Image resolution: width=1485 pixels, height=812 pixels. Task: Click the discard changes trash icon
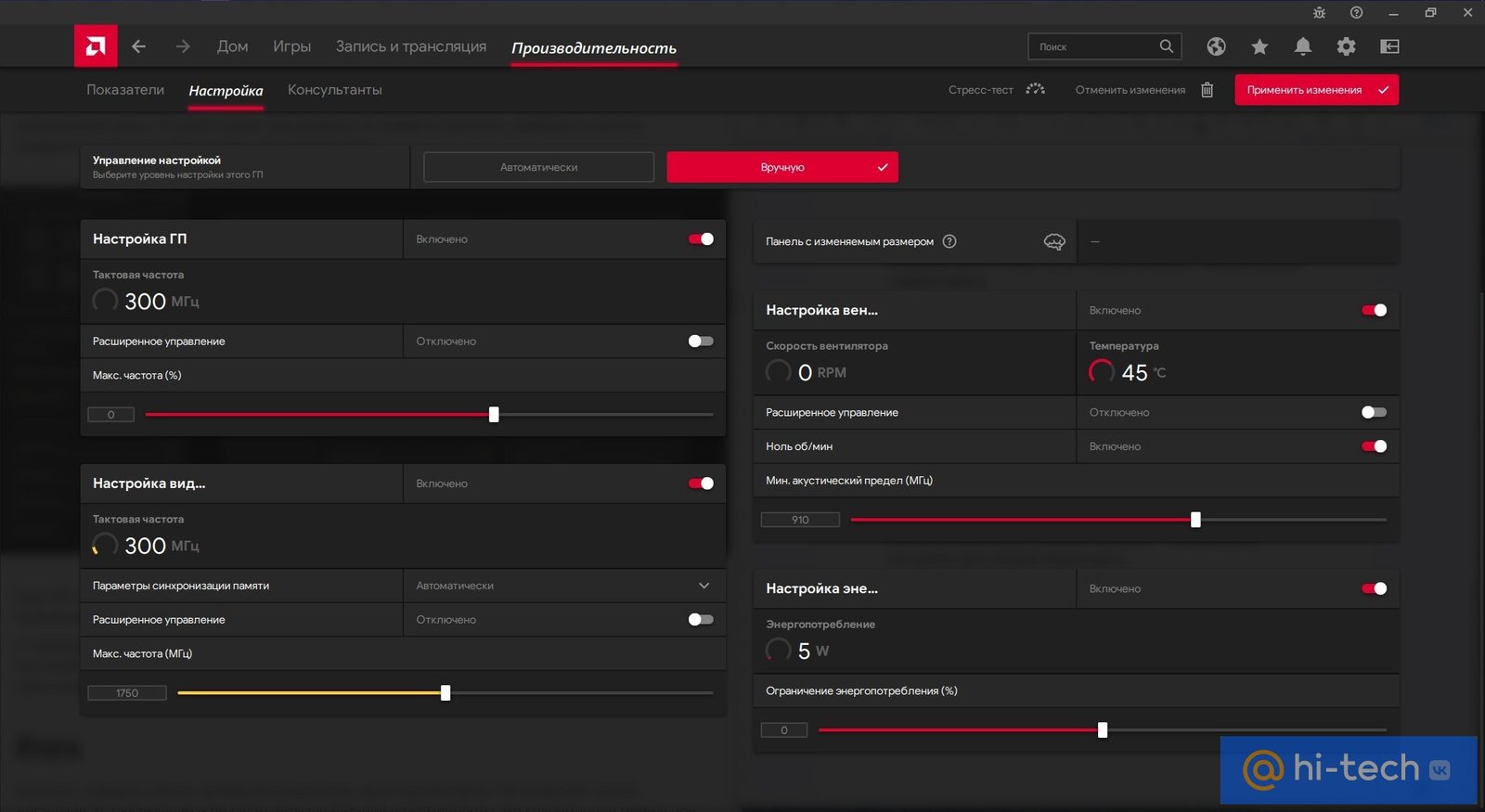pos(1207,90)
